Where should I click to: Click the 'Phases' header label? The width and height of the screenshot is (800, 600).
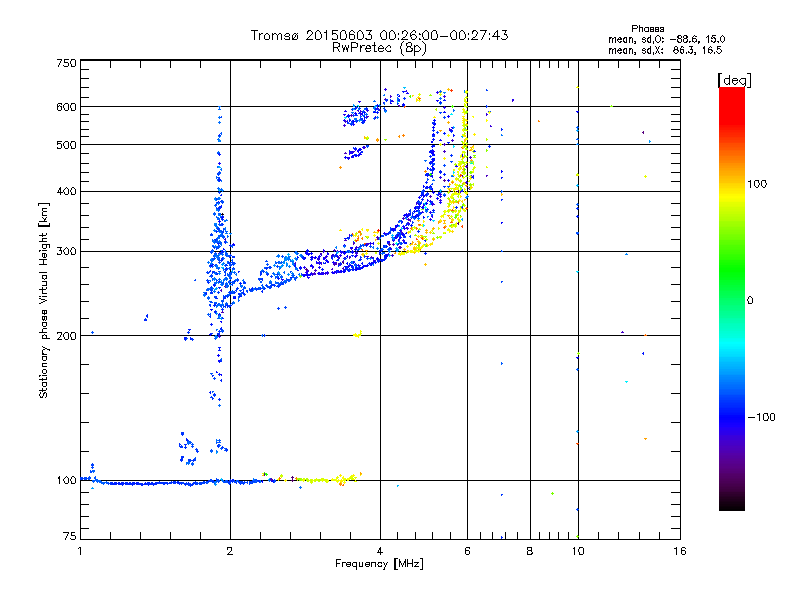click(647, 29)
